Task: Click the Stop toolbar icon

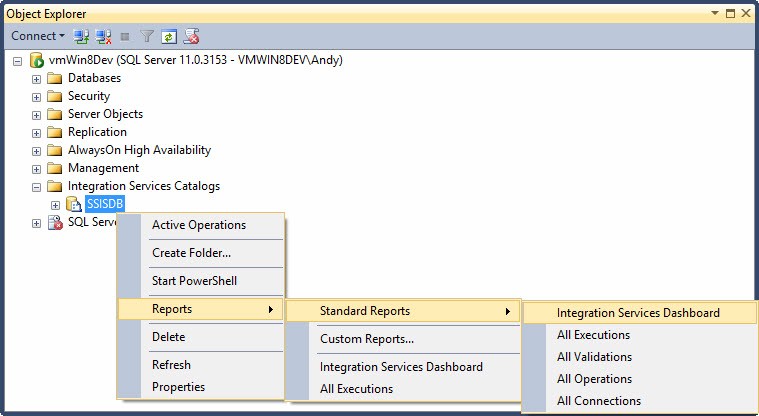Action: (x=125, y=36)
